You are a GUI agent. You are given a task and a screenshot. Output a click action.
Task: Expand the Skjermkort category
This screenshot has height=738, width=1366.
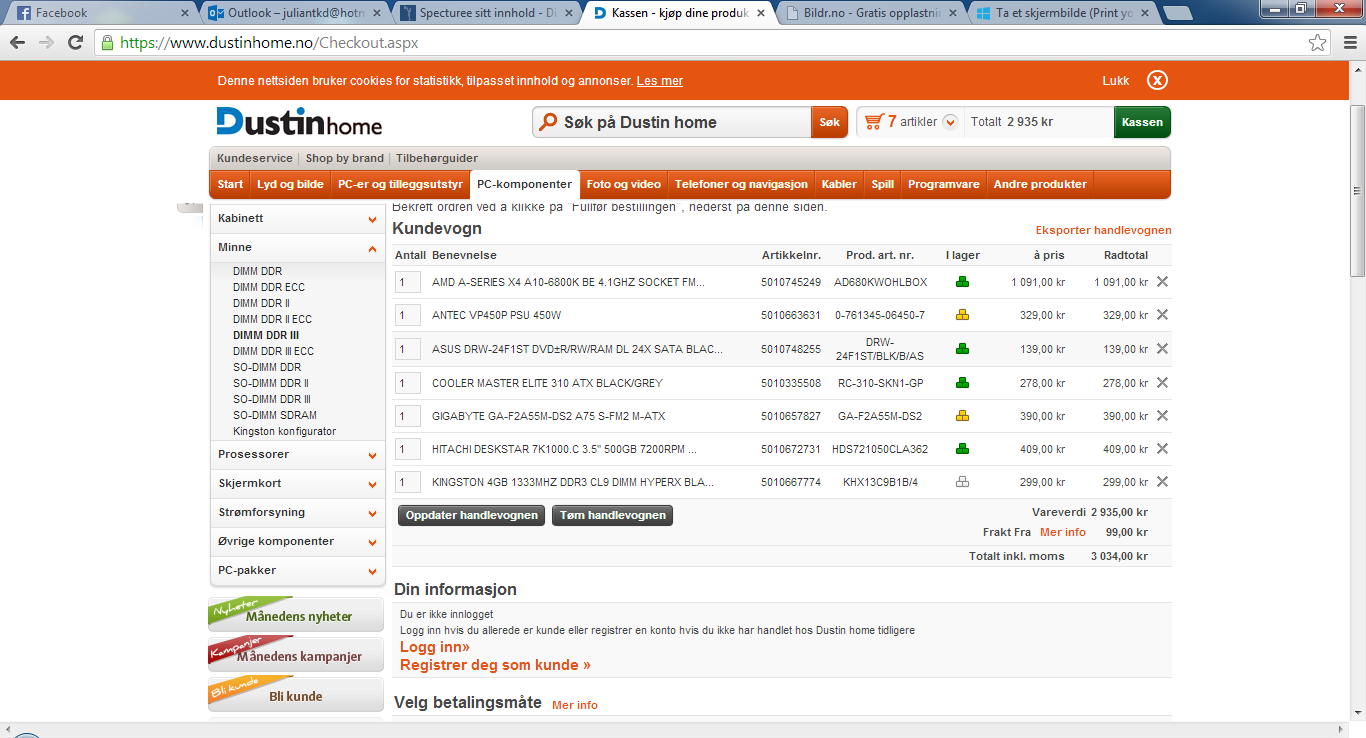pos(373,484)
